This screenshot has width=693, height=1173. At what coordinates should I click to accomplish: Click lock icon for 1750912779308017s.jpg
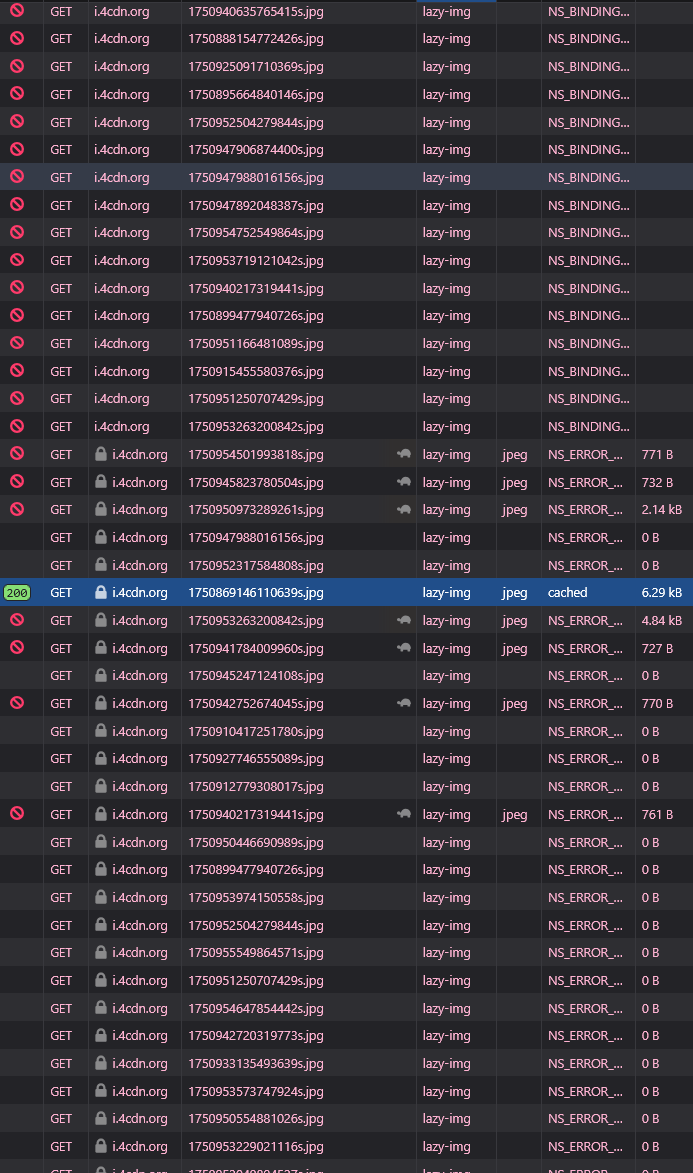101,785
